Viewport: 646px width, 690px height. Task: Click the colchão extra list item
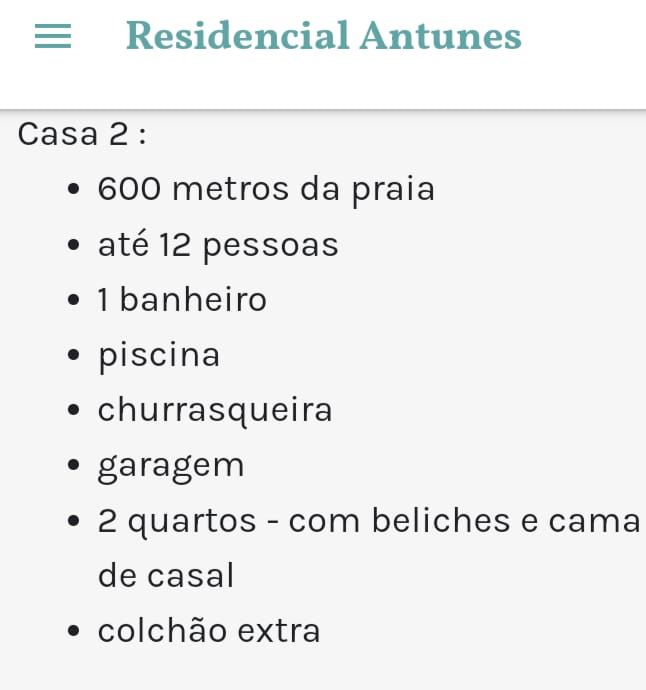pyautogui.click(x=209, y=630)
